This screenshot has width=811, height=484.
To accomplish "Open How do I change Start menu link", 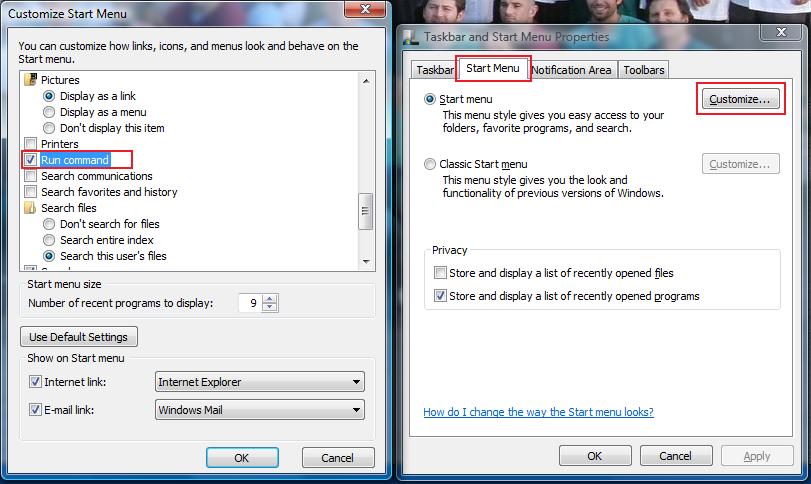I will point(538,412).
